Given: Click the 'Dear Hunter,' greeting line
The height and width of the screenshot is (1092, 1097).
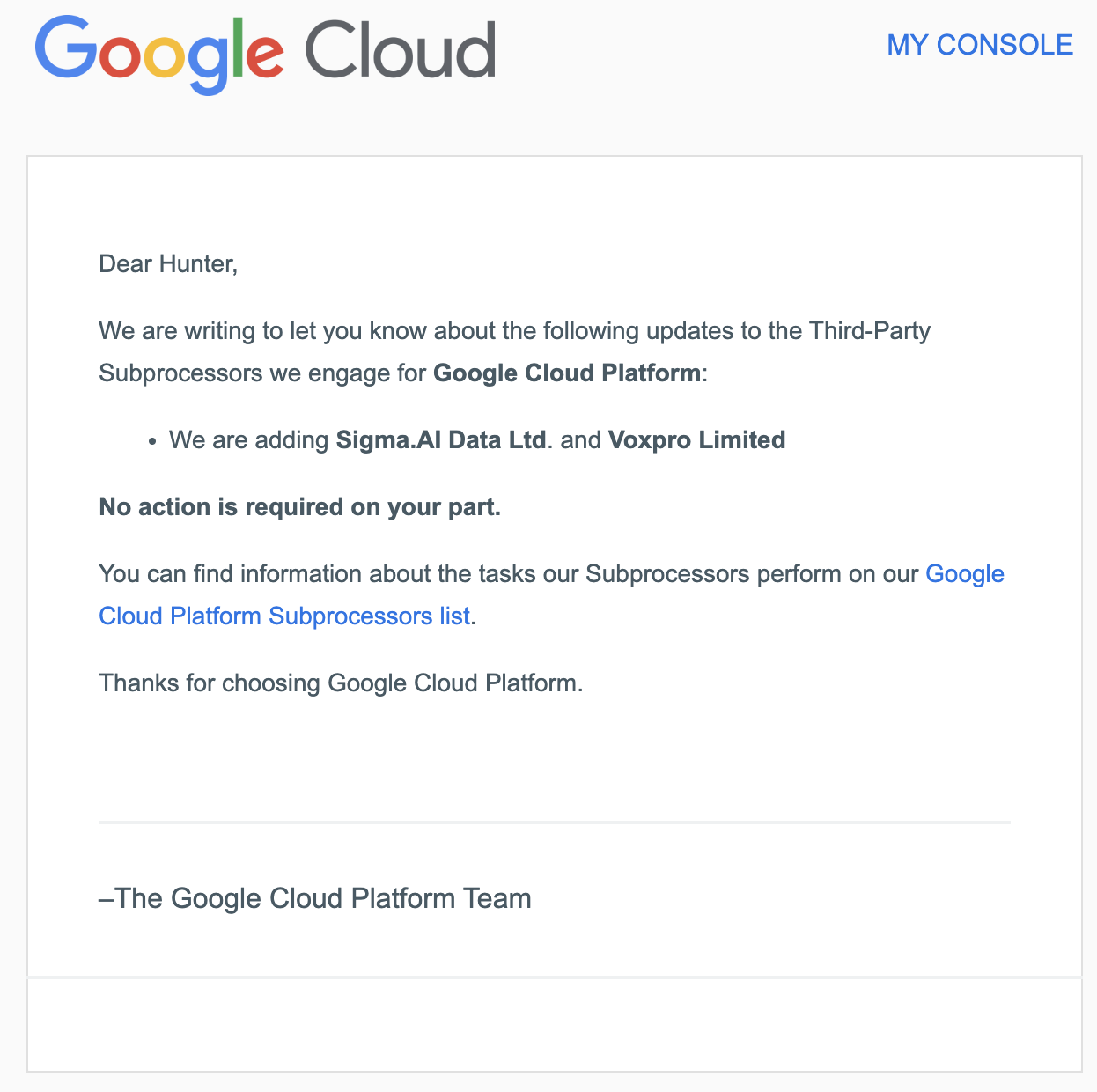Looking at the screenshot, I should point(168,264).
